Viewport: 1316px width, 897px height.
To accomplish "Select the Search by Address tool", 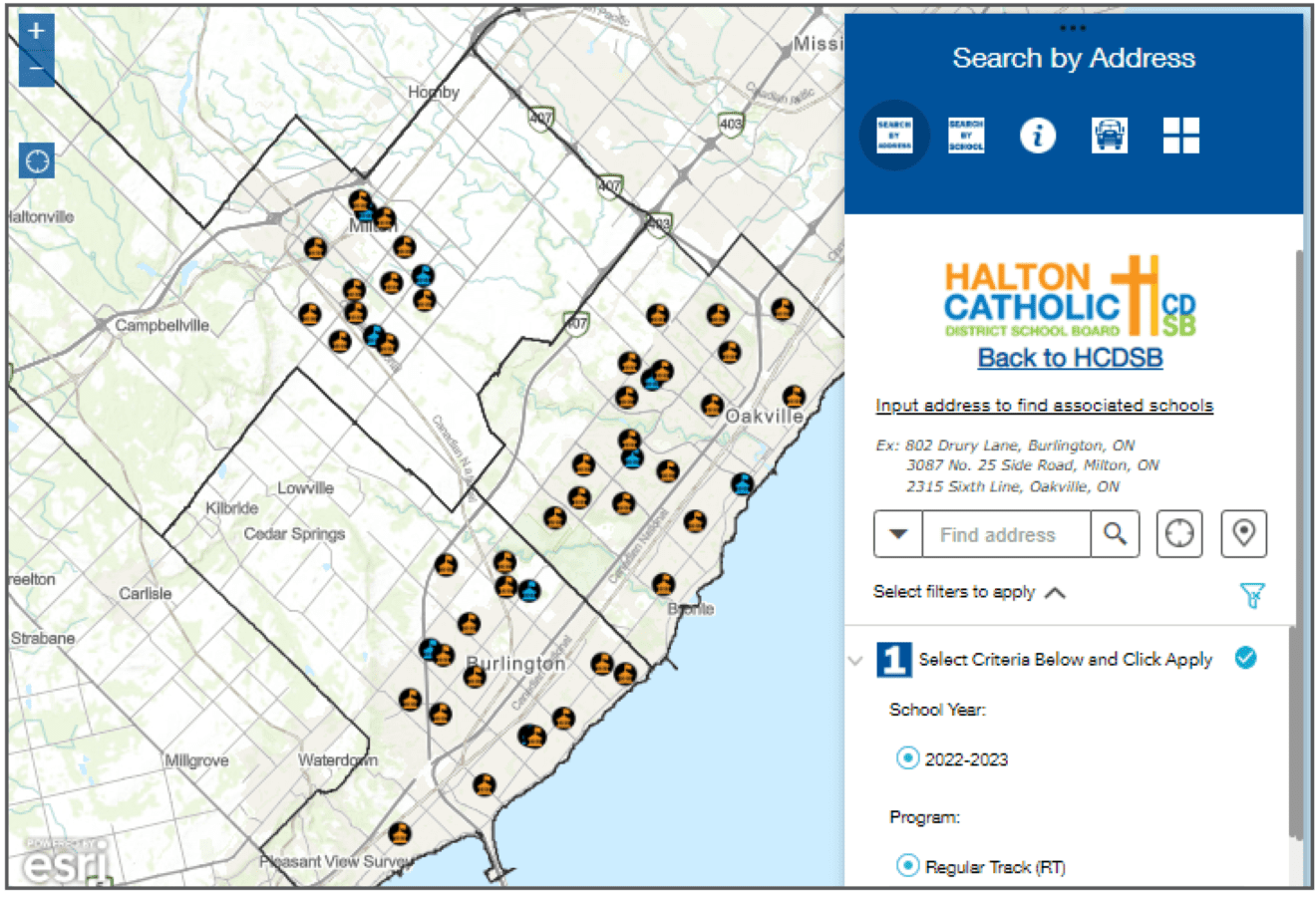I will point(894,135).
